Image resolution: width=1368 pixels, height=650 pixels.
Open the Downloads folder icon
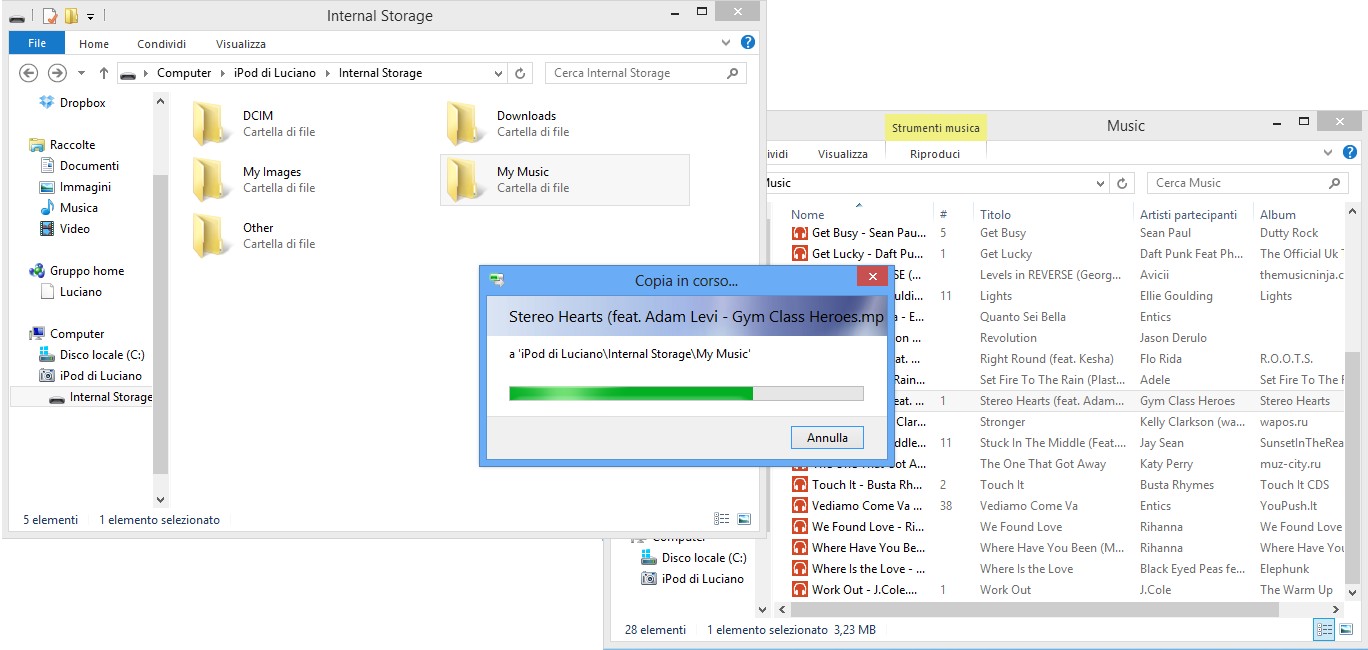point(465,123)
